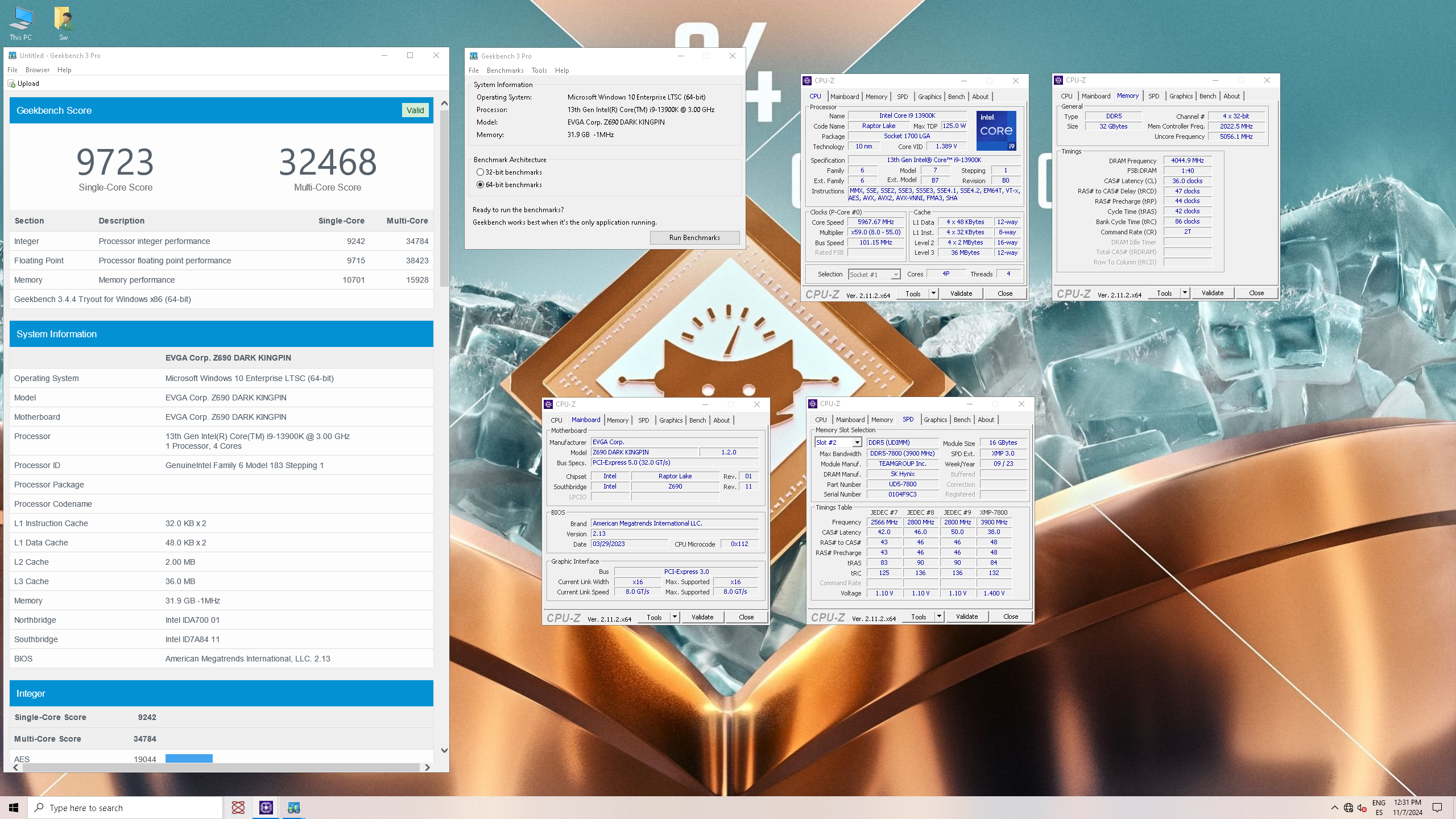Open Browser menu in Geekbench results window
The image size is (1456, 819).
click(38, 70)
